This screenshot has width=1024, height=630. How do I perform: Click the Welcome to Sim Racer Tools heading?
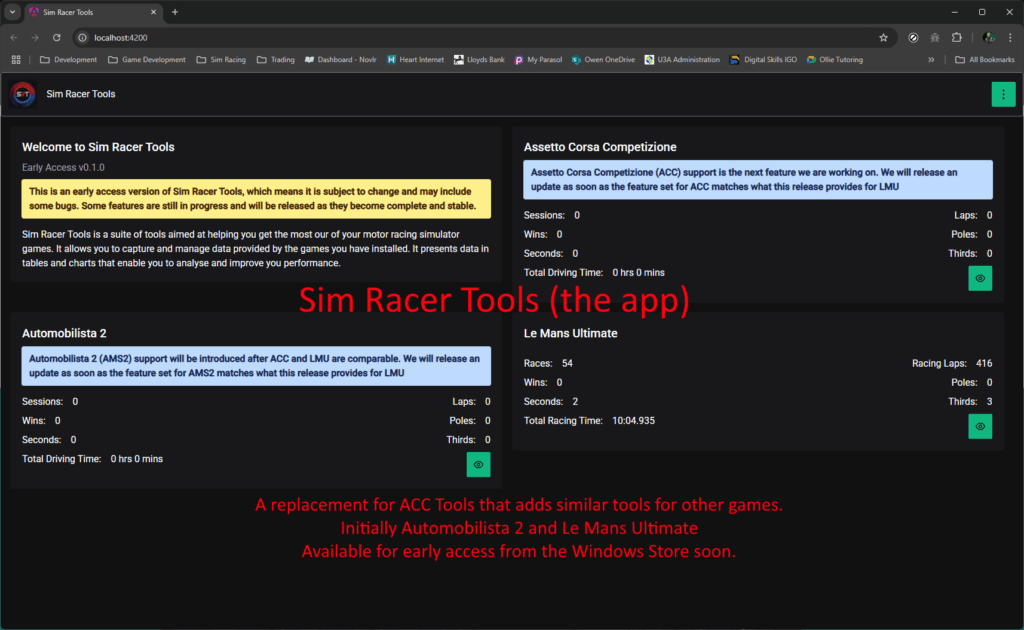coord(98,147)
